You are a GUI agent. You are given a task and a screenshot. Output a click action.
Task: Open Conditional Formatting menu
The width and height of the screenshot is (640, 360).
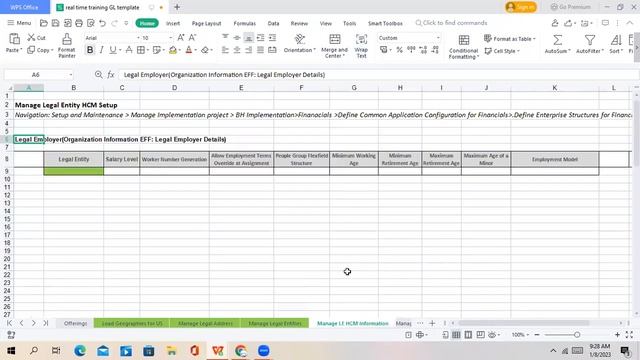(463, 46)
